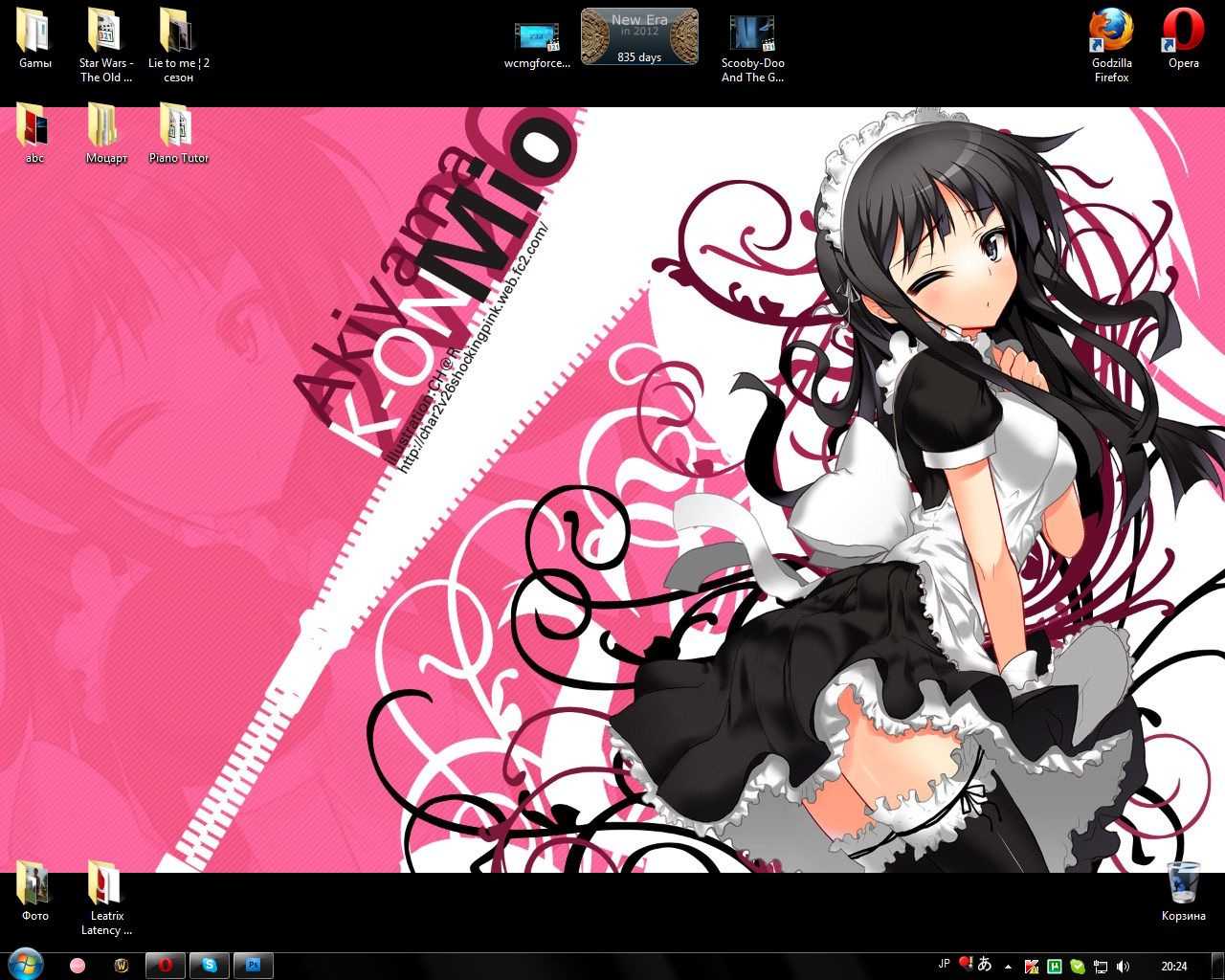Open the Recycle Bin (Корзина)
1225x980 pixels.
(x=1183, y=885)
